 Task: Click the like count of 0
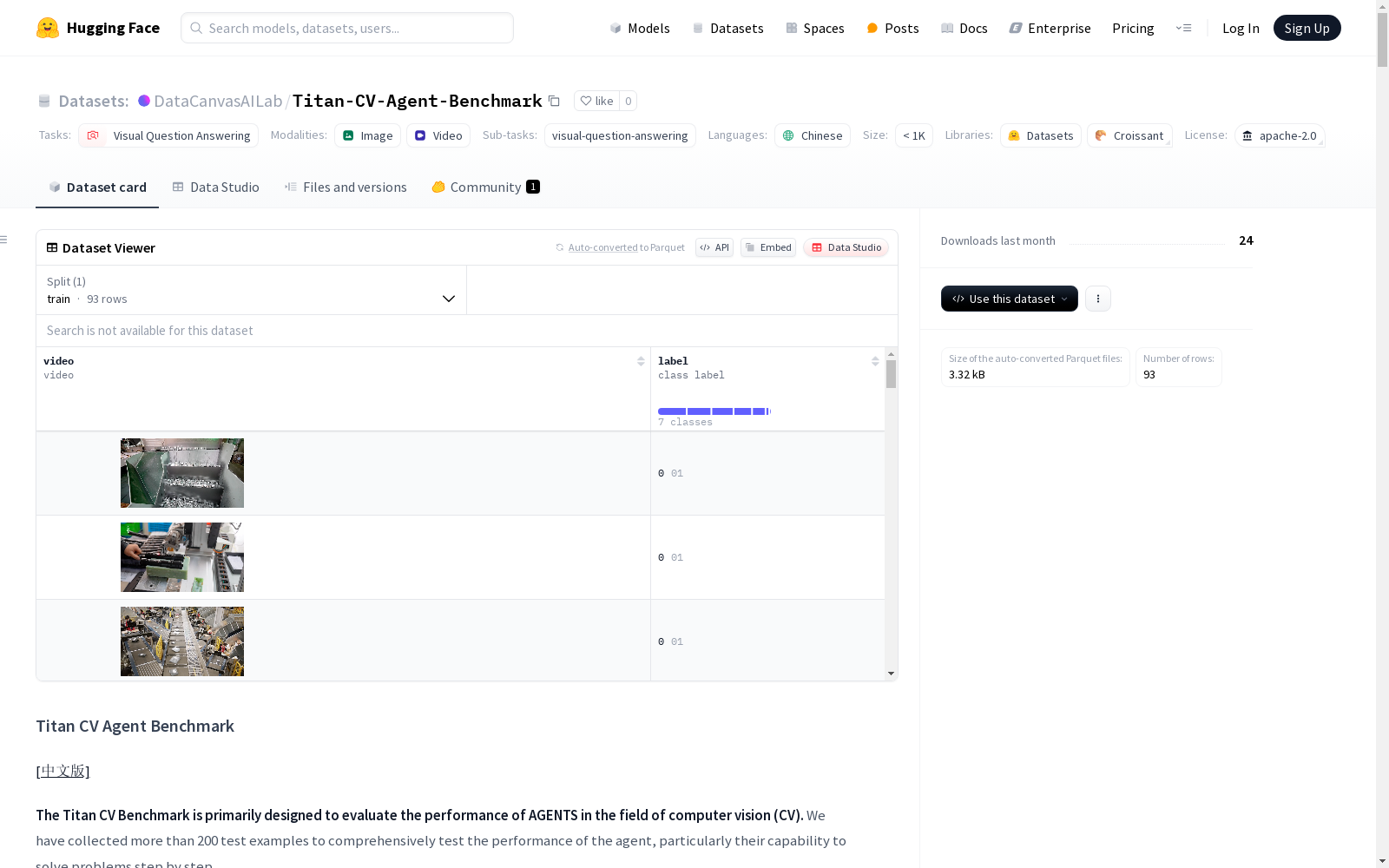coord(629,101)
